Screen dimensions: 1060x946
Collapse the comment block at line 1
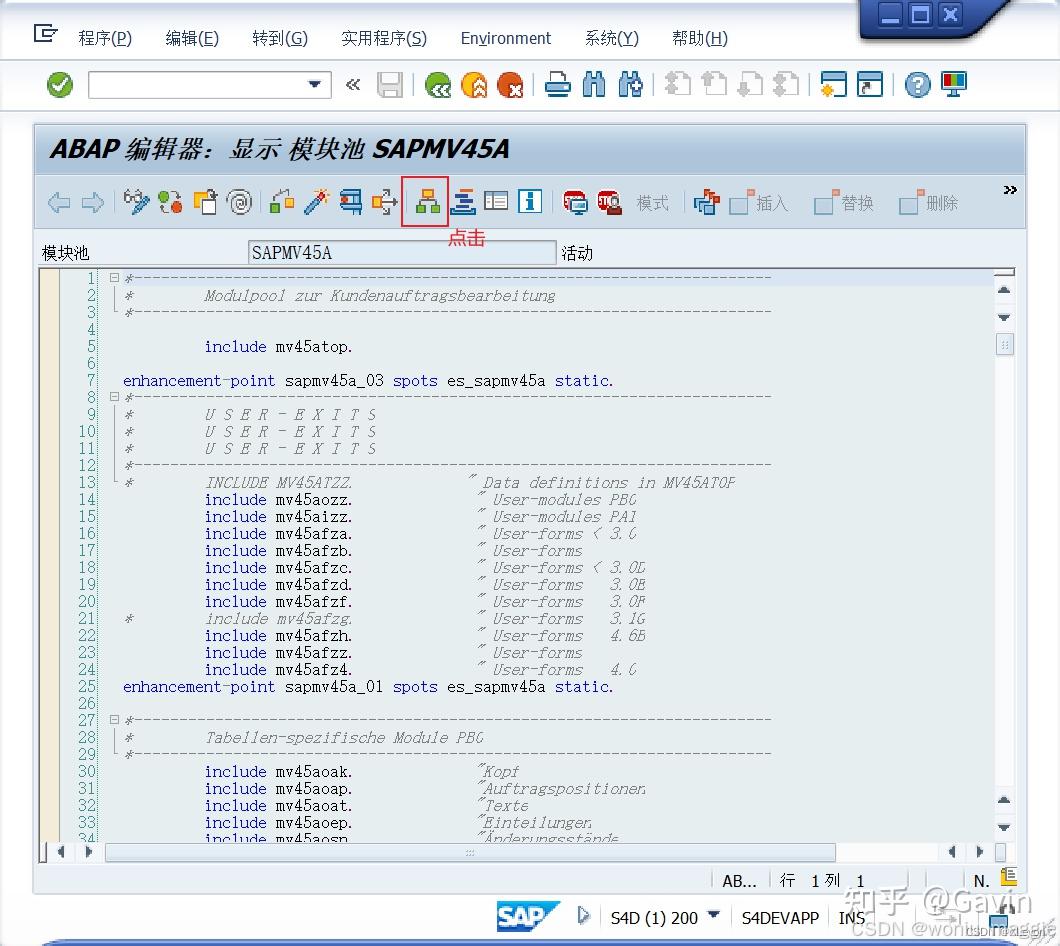tap(115, 278)
